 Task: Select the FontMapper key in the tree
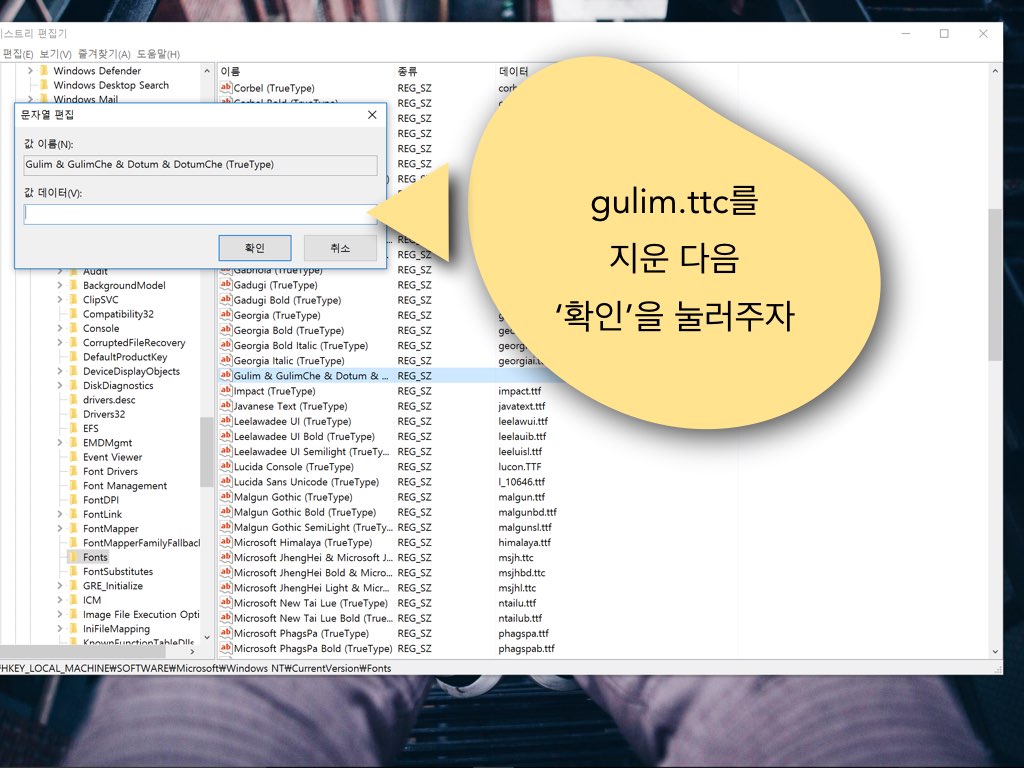110,528
